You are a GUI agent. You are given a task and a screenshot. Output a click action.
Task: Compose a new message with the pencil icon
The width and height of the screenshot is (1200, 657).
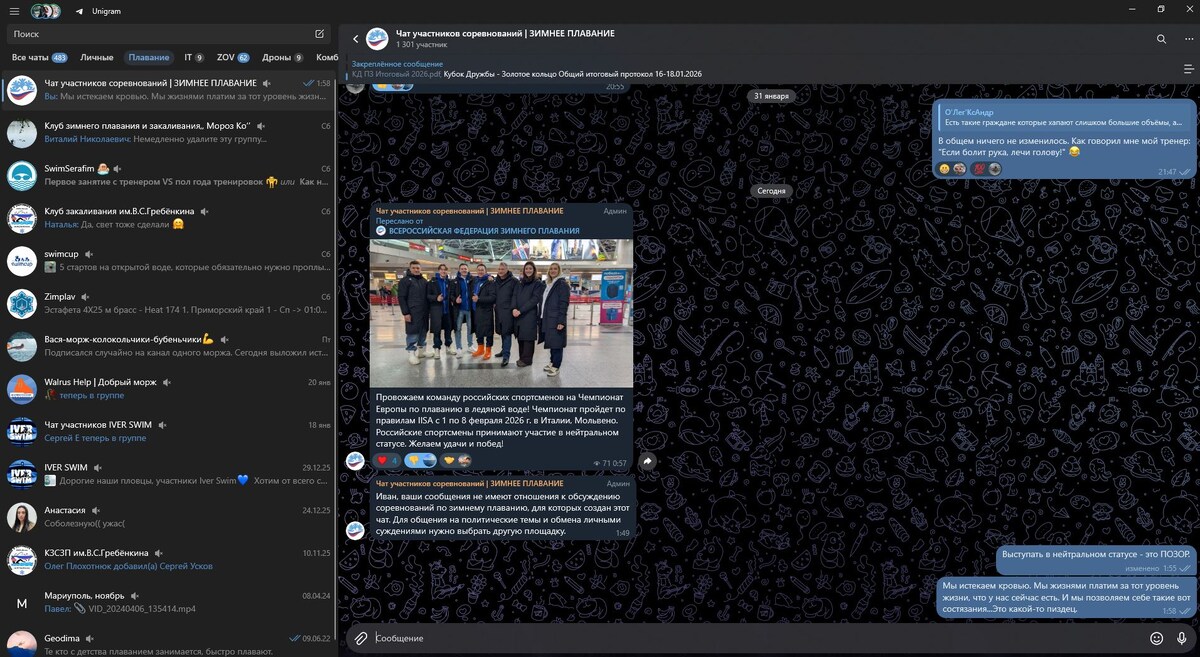pyautogui.click(x=317, y=33)
